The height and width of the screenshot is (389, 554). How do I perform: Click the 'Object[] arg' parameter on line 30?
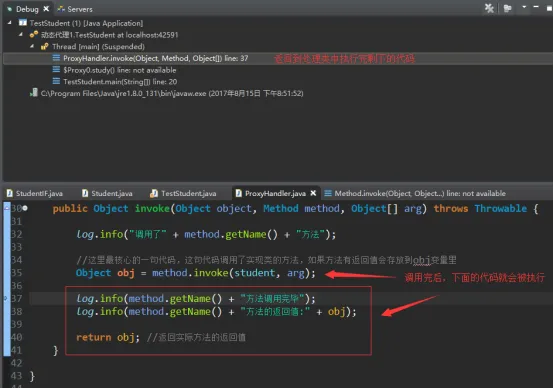pyautogui.click(x=386, y=208)
